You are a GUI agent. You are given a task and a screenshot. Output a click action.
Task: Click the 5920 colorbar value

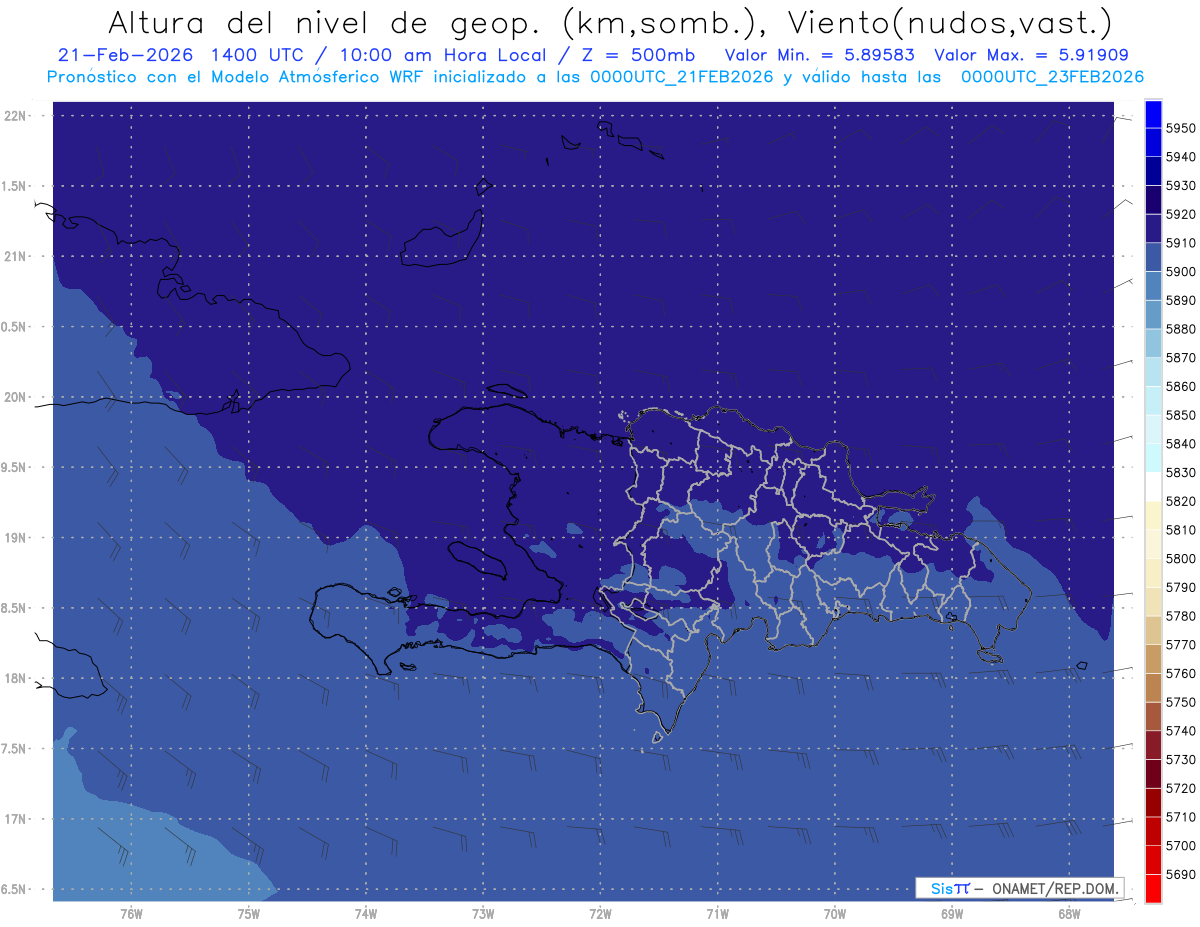1180,214
